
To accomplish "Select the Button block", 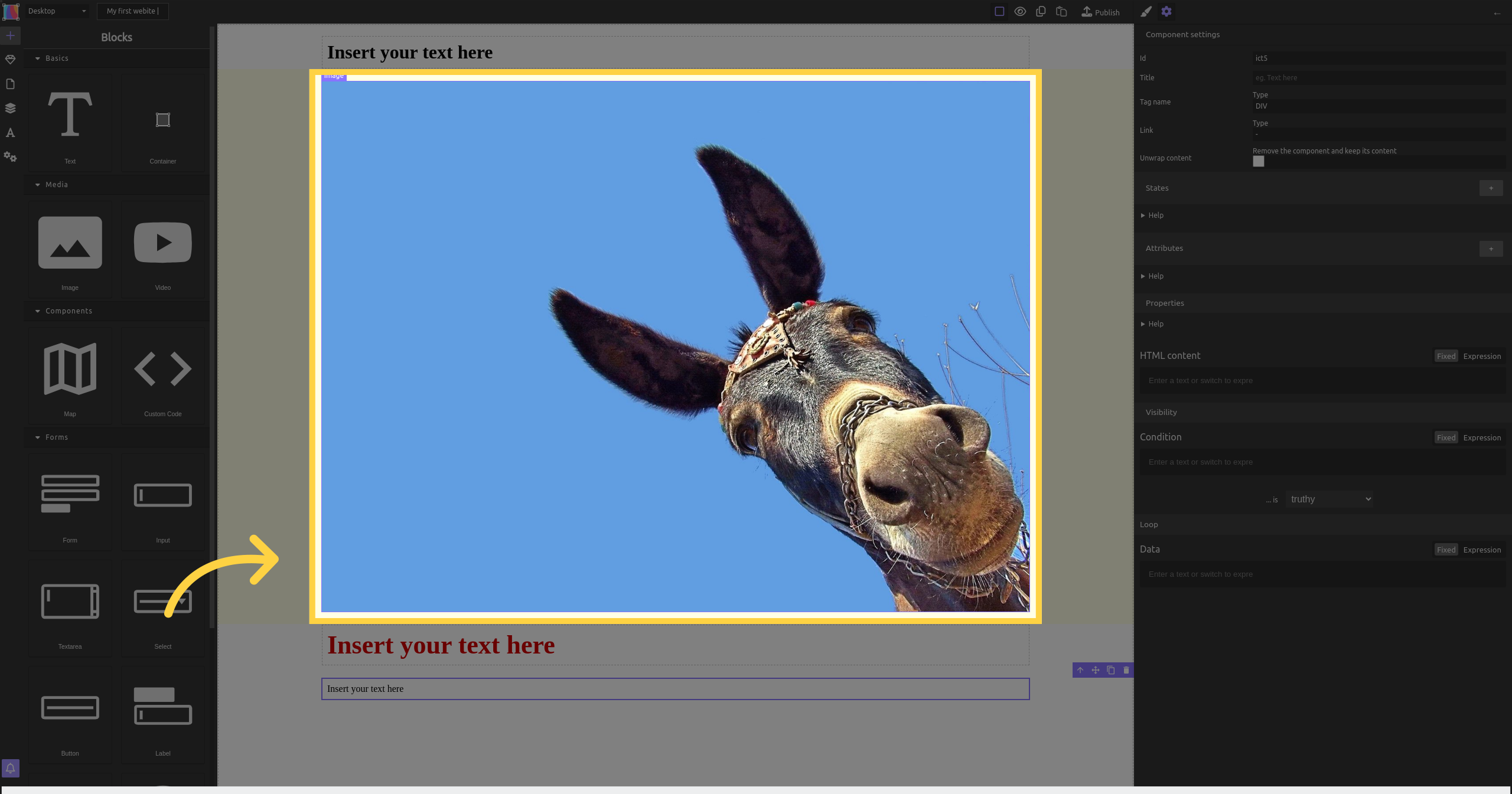I will (70, 715).
